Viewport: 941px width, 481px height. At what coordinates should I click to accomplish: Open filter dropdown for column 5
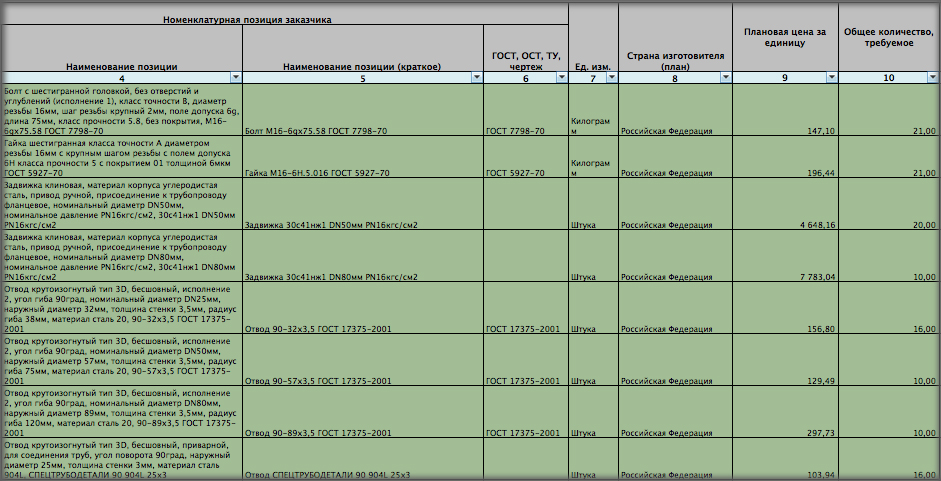(476, 77)
